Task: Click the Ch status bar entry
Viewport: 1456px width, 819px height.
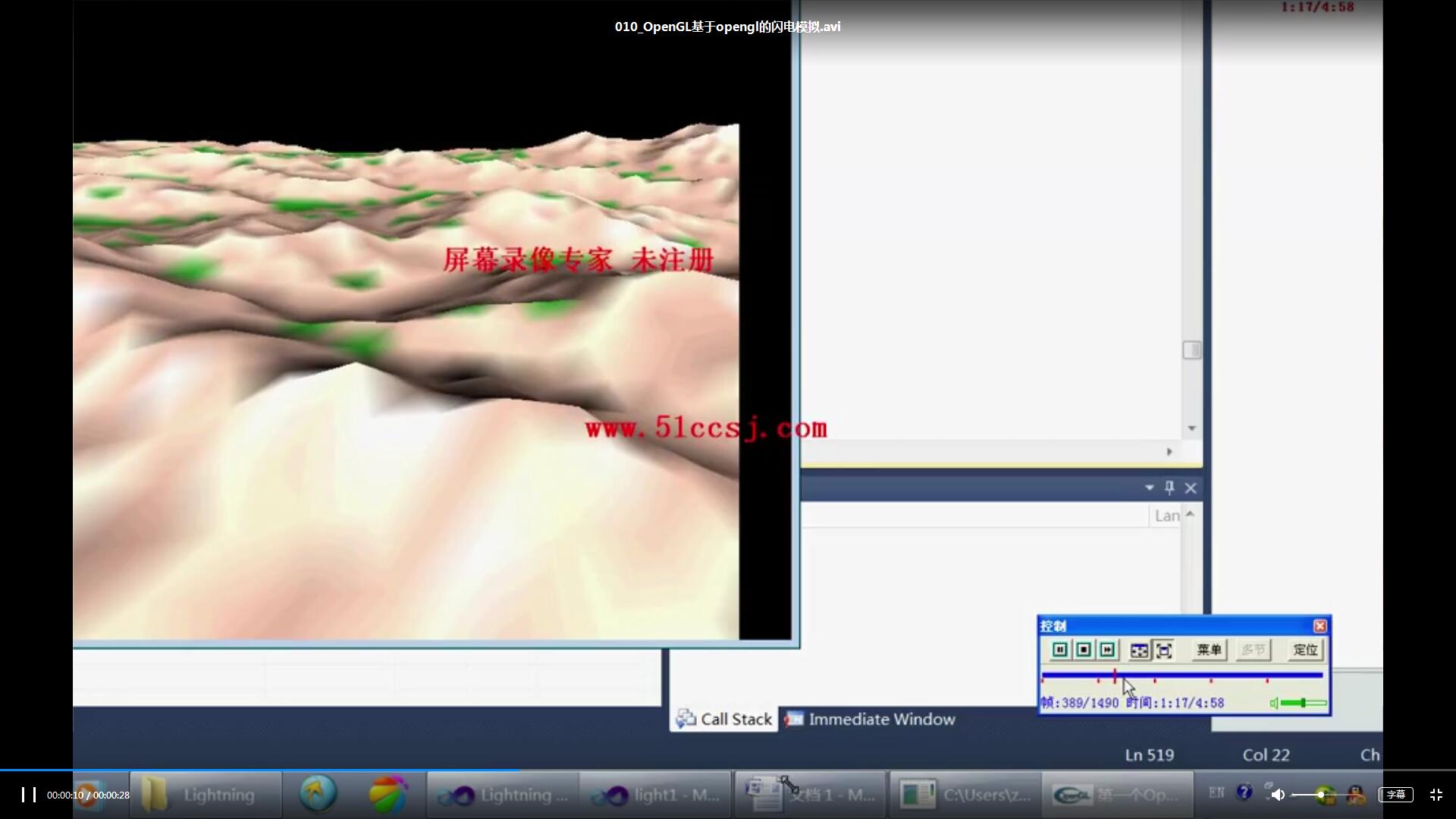Action: pyautogui.click(x=1370, y=755)
